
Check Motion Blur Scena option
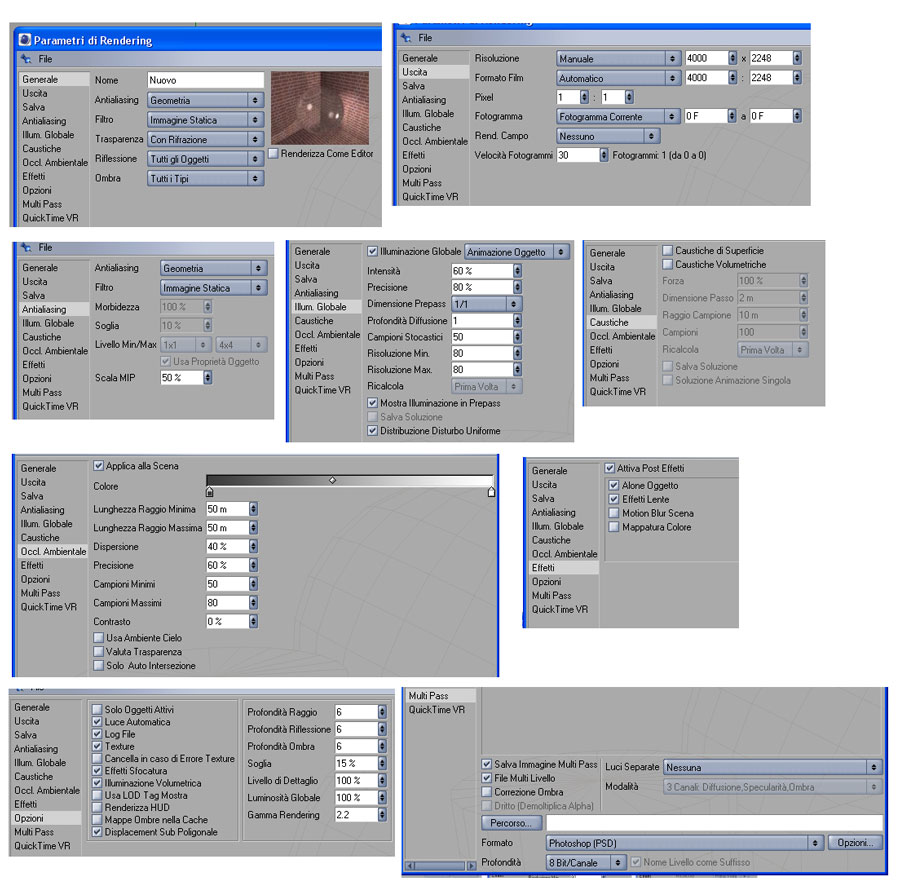tap(614, 513)
